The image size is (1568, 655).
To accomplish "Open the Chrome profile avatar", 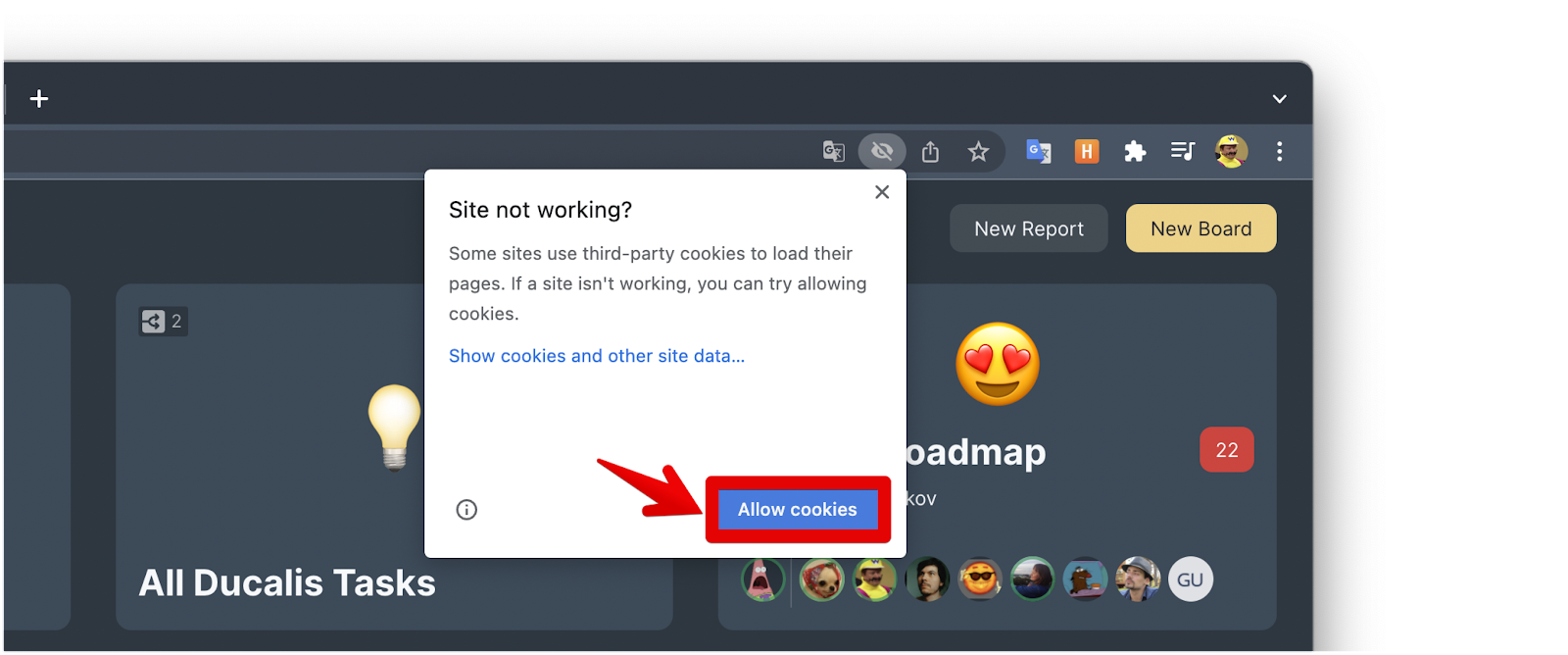I will click(1231, 151).
